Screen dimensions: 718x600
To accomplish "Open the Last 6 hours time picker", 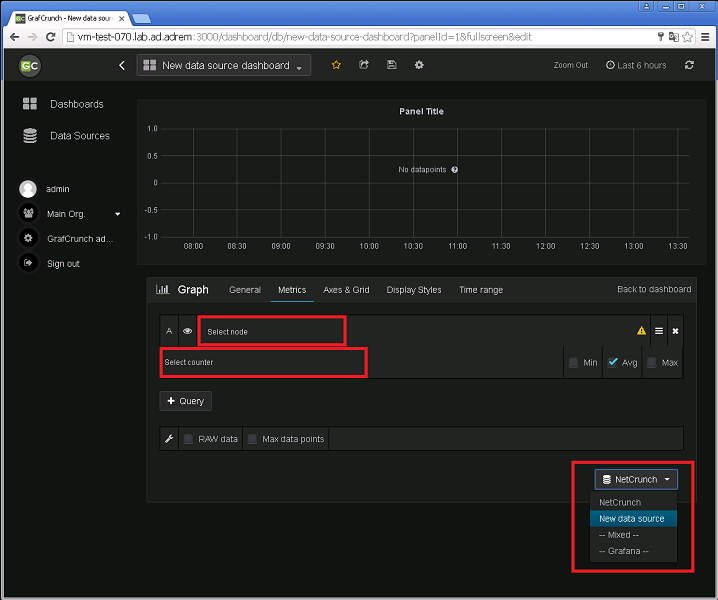I will pyautogui.click(x=636, y=65).
